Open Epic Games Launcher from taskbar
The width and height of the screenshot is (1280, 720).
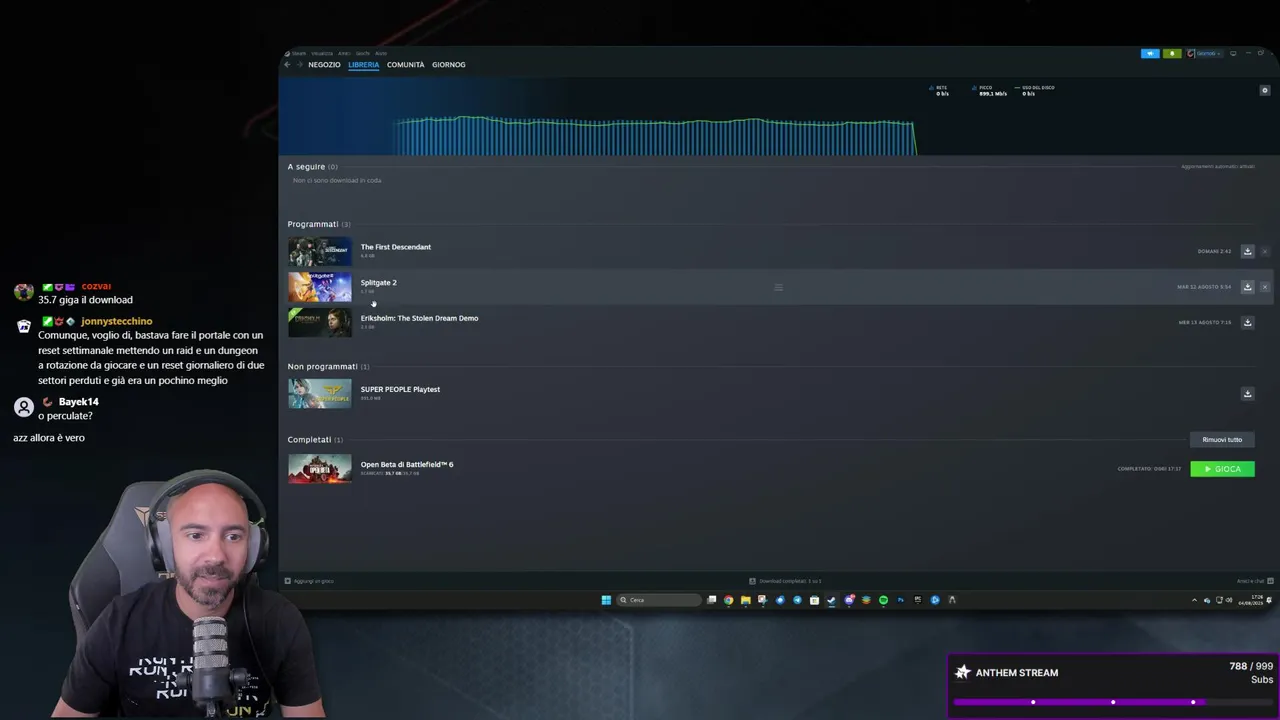point(917,600)
